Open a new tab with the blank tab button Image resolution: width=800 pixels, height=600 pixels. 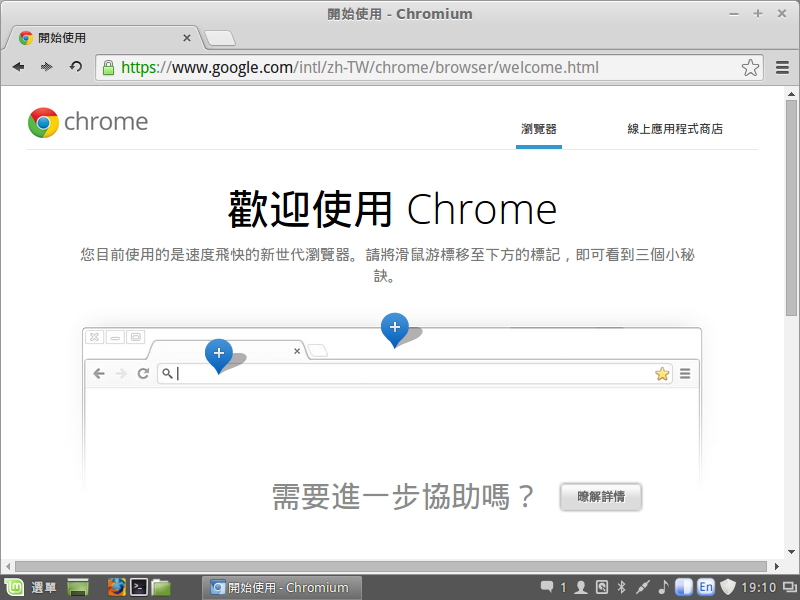click(220, 38)
